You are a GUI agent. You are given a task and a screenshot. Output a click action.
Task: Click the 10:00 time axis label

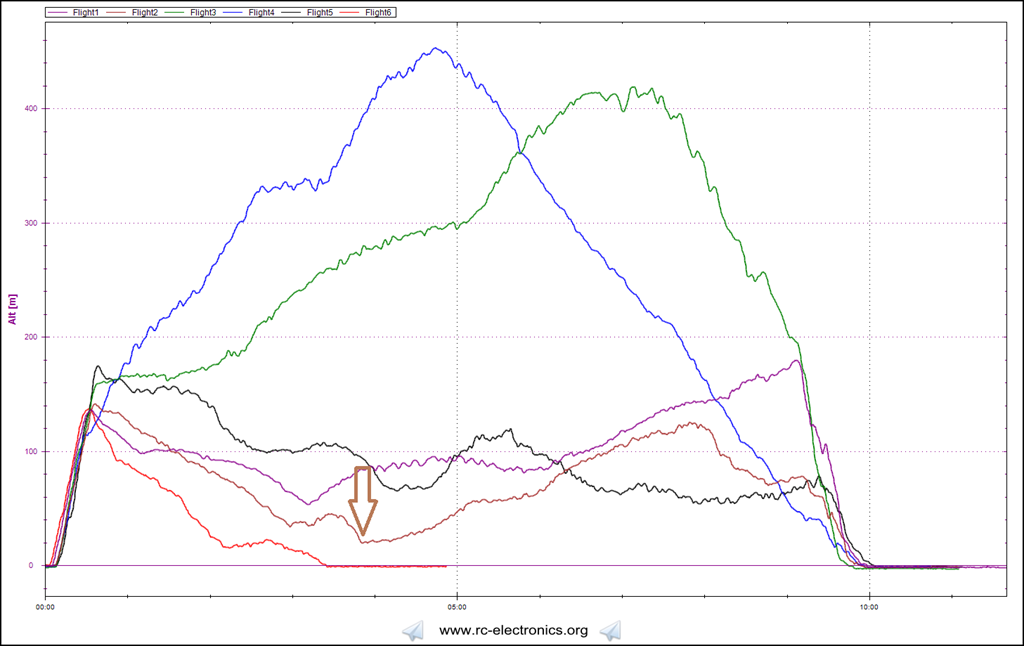click(869, 606)
